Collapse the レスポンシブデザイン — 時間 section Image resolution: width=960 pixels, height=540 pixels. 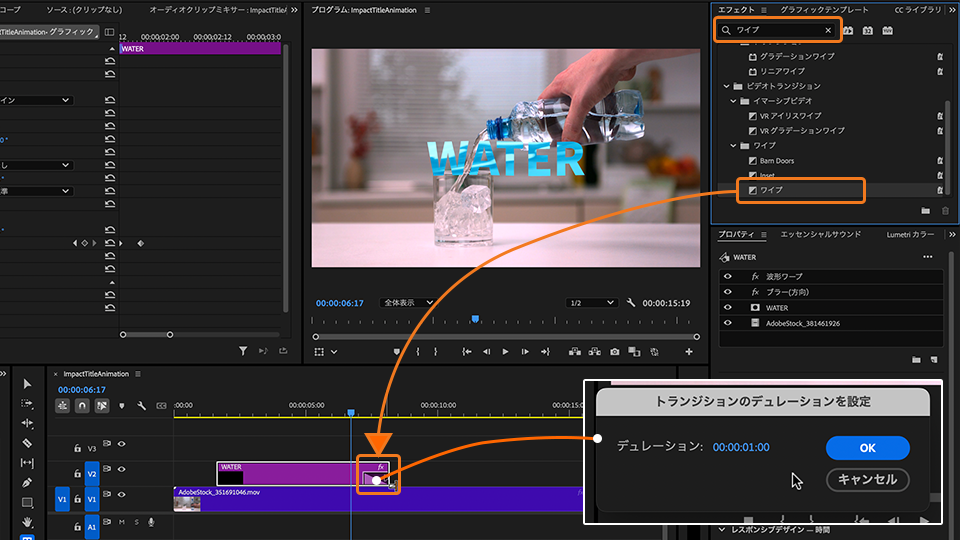[x=722, y=530]
